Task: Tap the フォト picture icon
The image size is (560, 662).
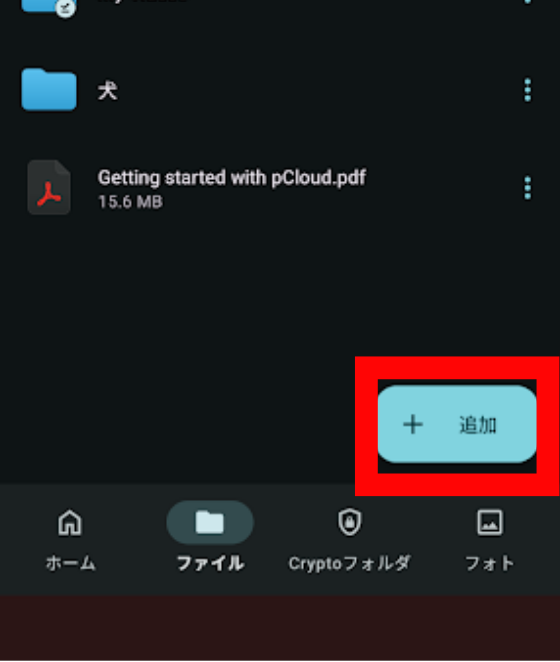Action: pyautogui.click(x=490, y=522)
